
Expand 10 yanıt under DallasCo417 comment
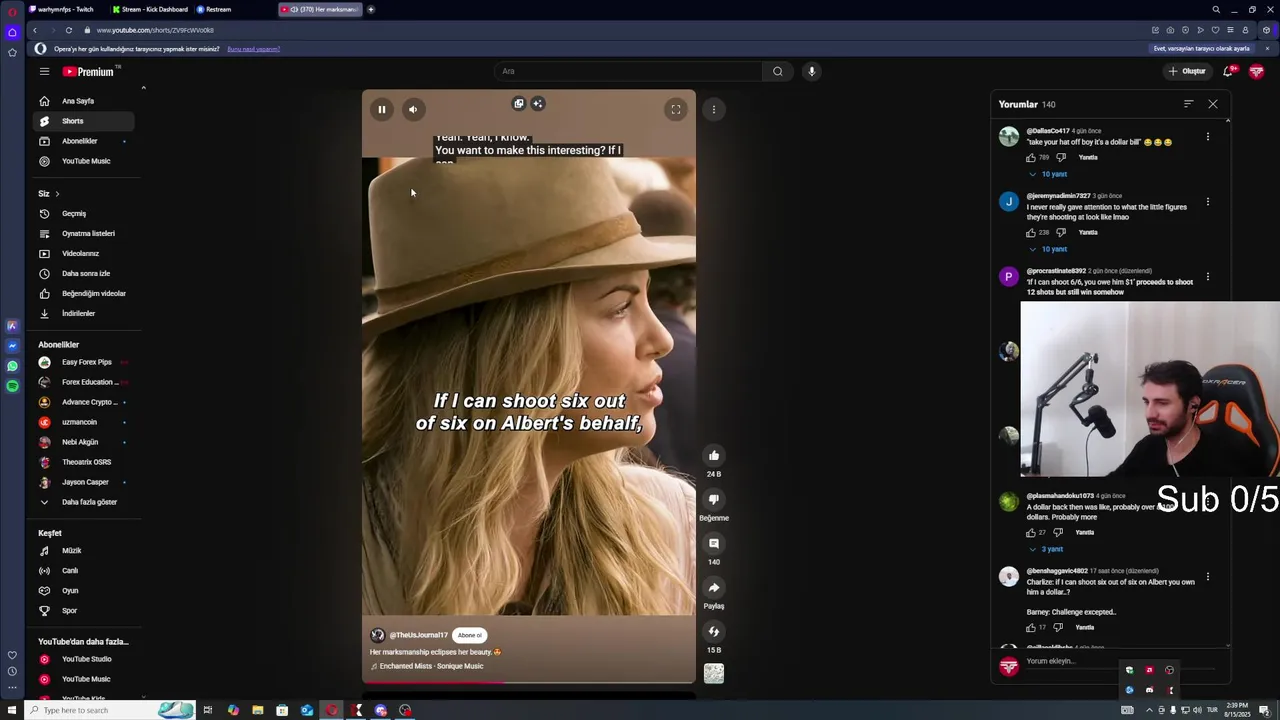[1048, 174]
